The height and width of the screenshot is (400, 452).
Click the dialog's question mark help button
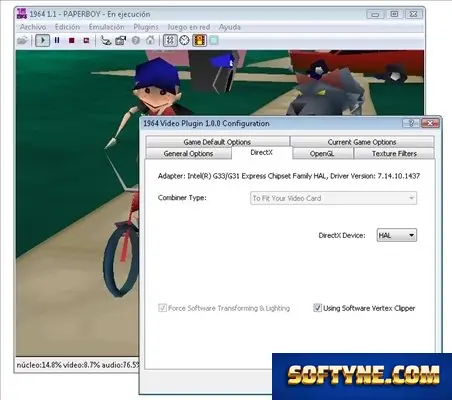411,123
